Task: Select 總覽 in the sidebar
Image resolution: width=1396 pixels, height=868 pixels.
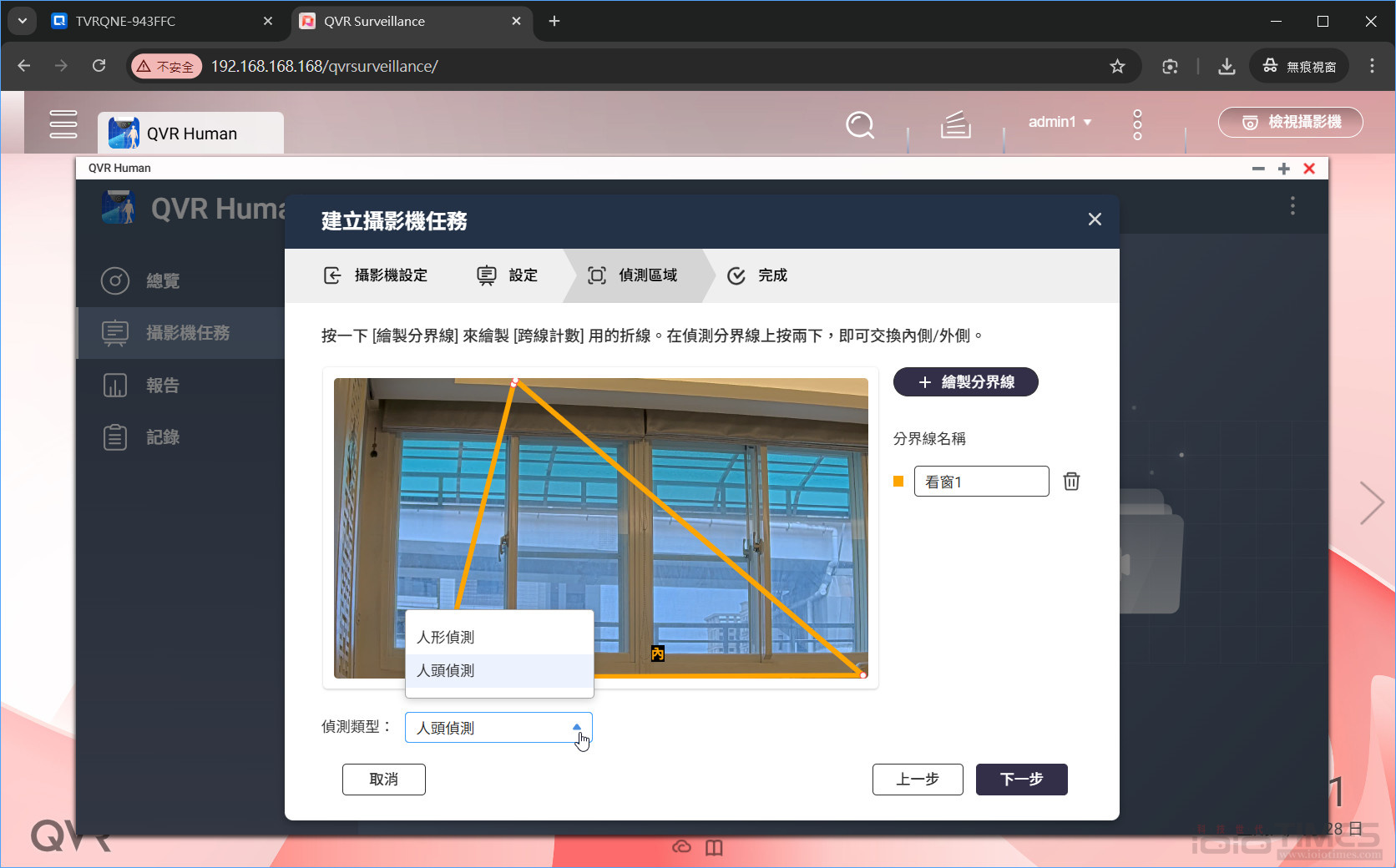Action: coord(164,281)
